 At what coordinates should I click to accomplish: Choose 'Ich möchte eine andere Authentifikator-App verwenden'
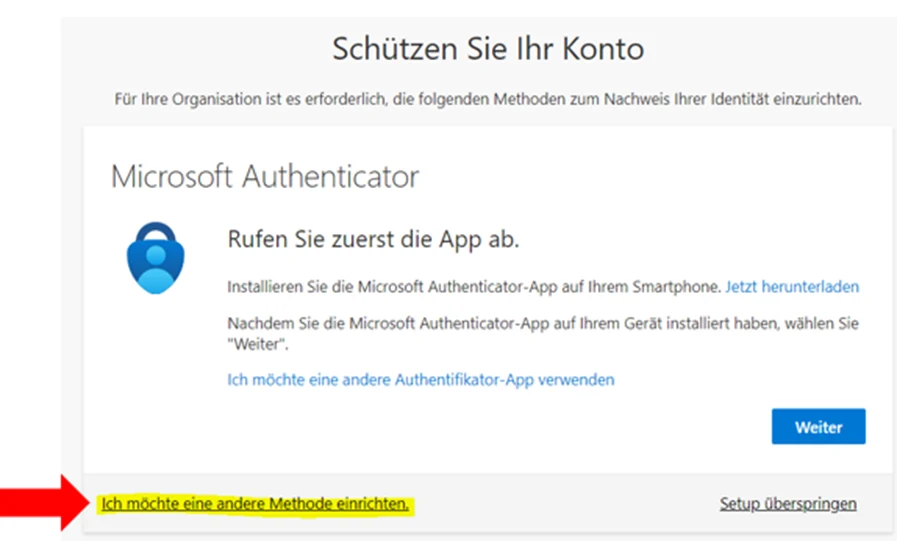[x=420, y=380]
